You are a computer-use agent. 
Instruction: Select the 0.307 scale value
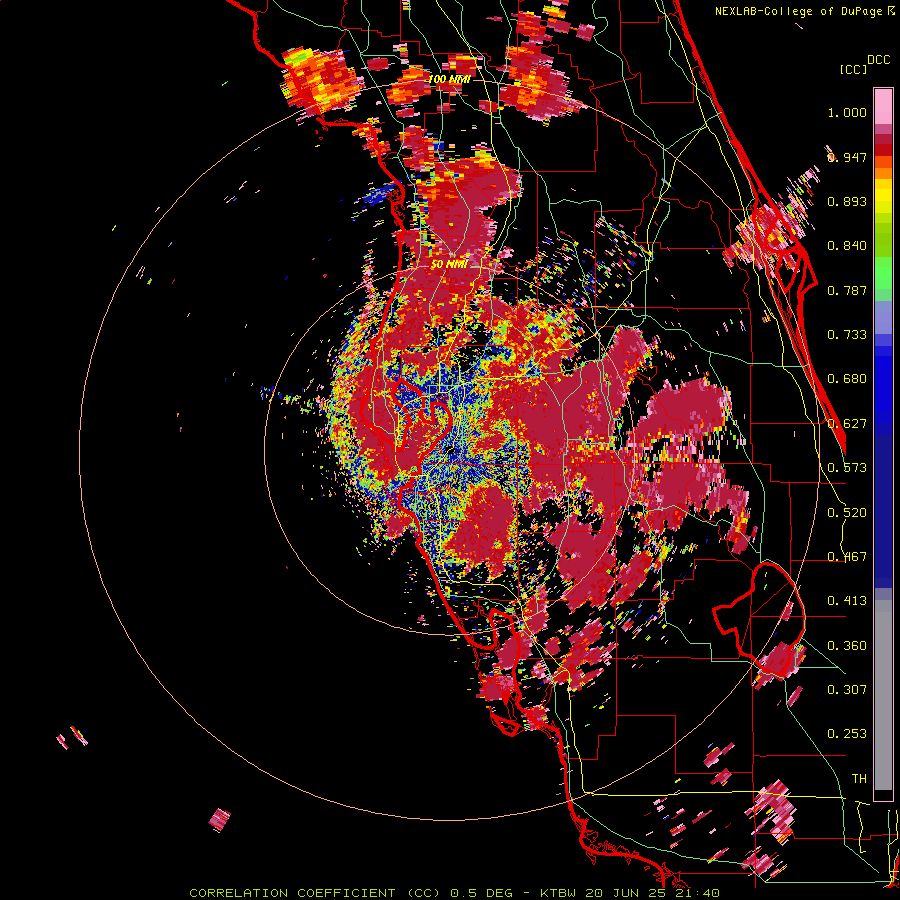click(847, 690)
